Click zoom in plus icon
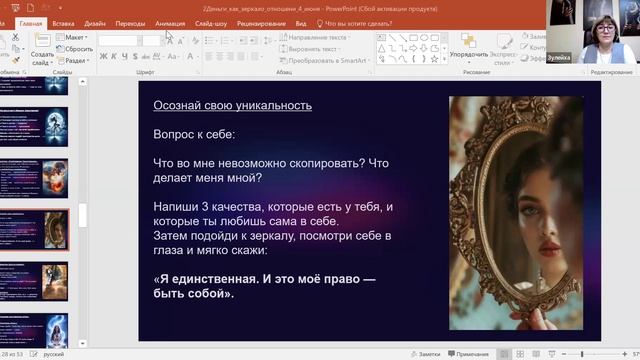 pyautogui.click(x=624, y=354)
